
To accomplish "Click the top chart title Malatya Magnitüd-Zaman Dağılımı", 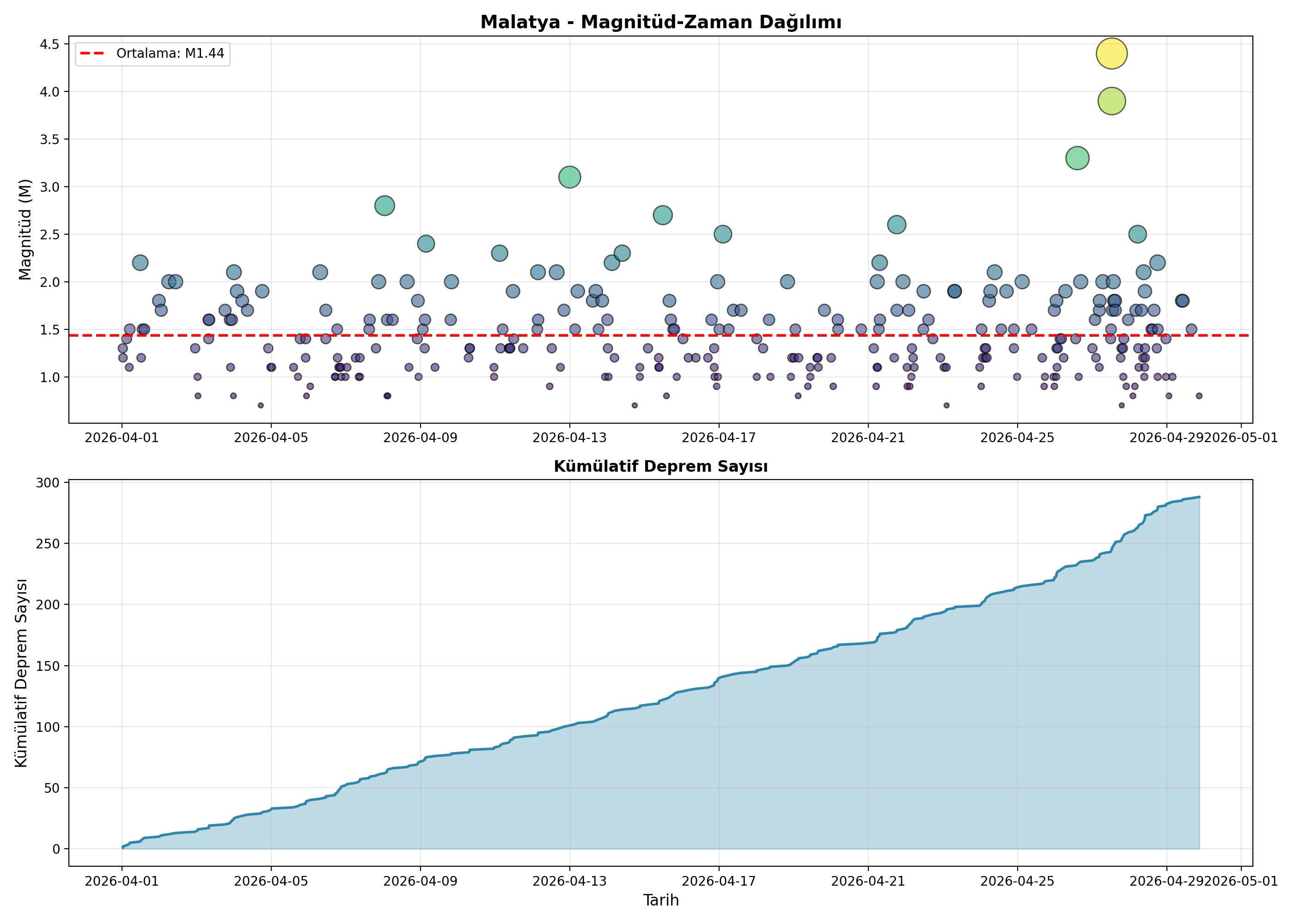I will coord(661,22).
